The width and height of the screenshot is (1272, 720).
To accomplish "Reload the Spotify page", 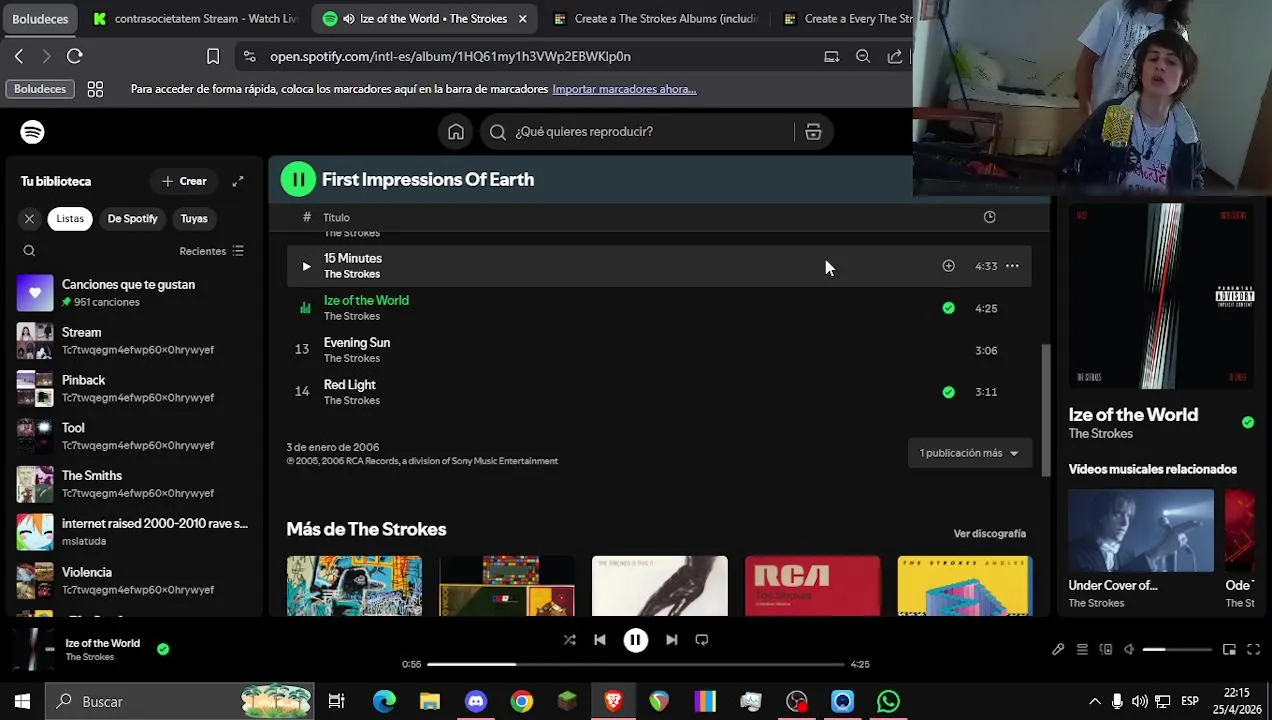I will (75, 57).
